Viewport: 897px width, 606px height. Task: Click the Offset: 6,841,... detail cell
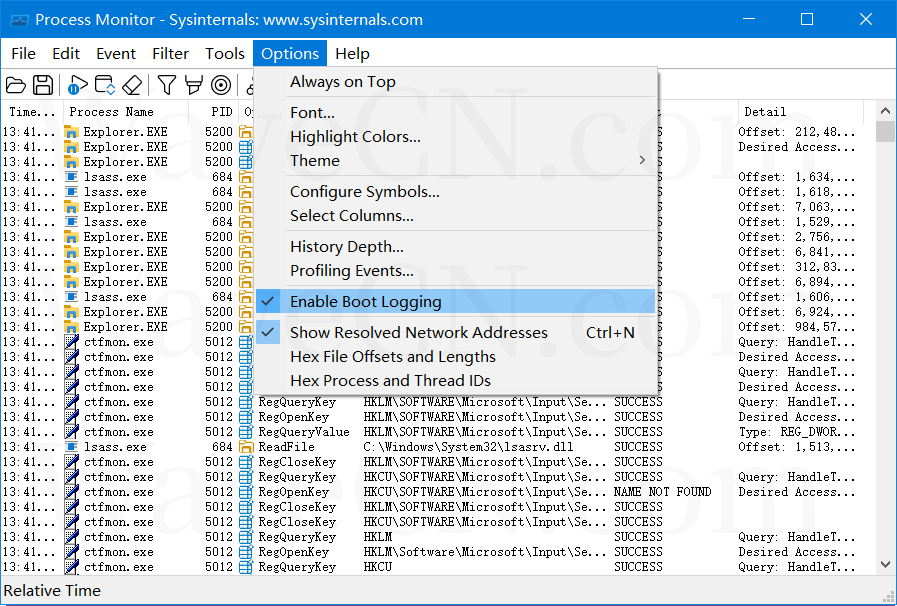796,252
